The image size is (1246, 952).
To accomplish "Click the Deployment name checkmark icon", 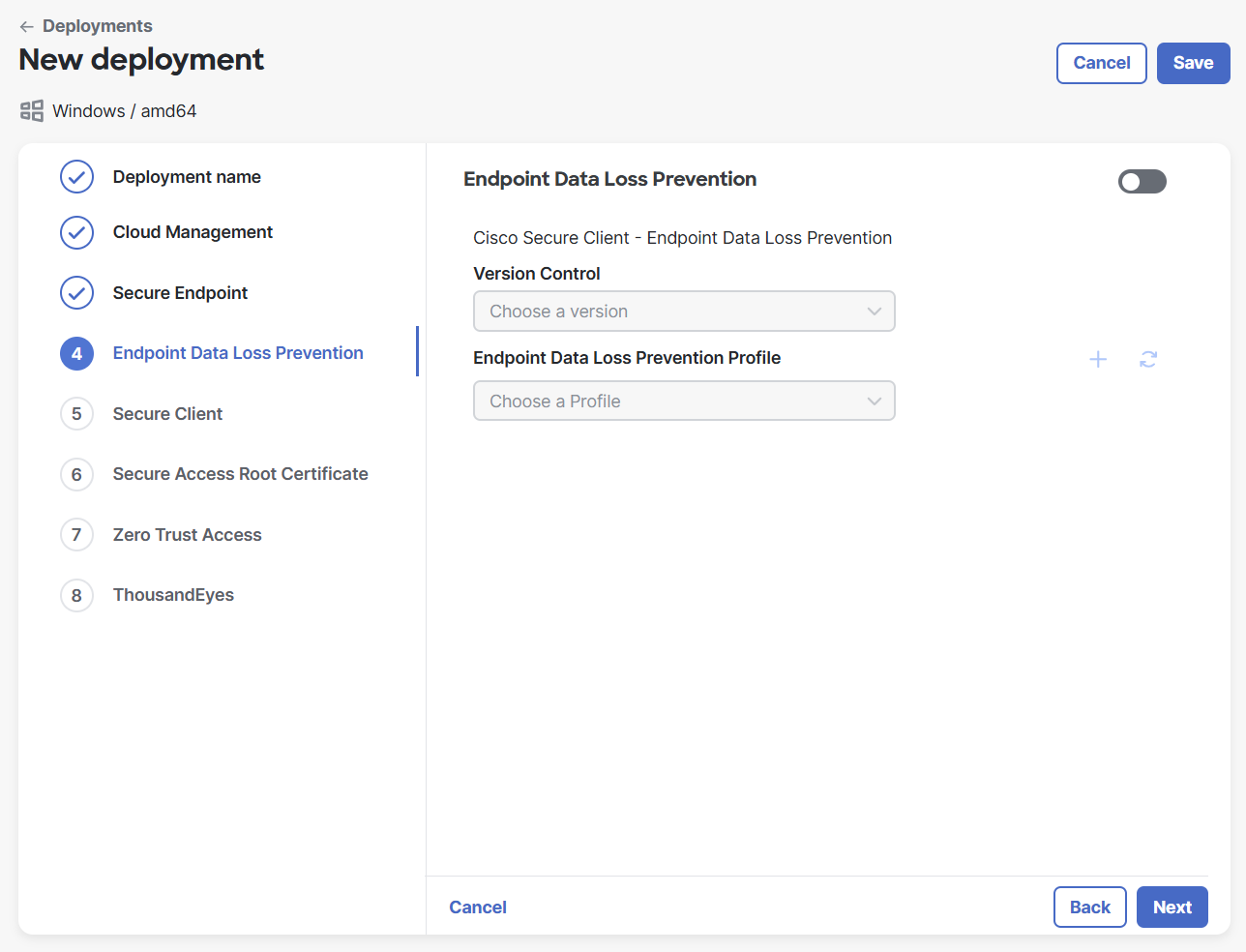I will point(76,177).
